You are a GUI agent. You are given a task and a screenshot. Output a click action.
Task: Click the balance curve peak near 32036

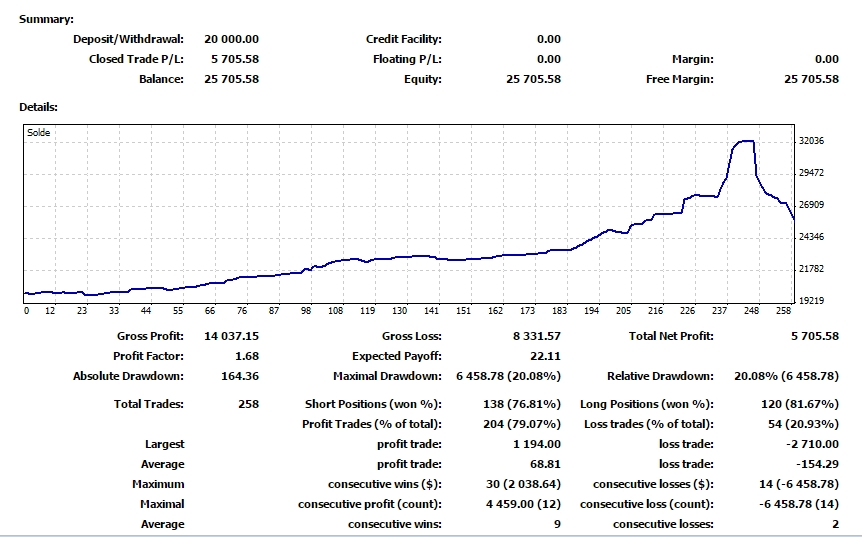[745, 141]
